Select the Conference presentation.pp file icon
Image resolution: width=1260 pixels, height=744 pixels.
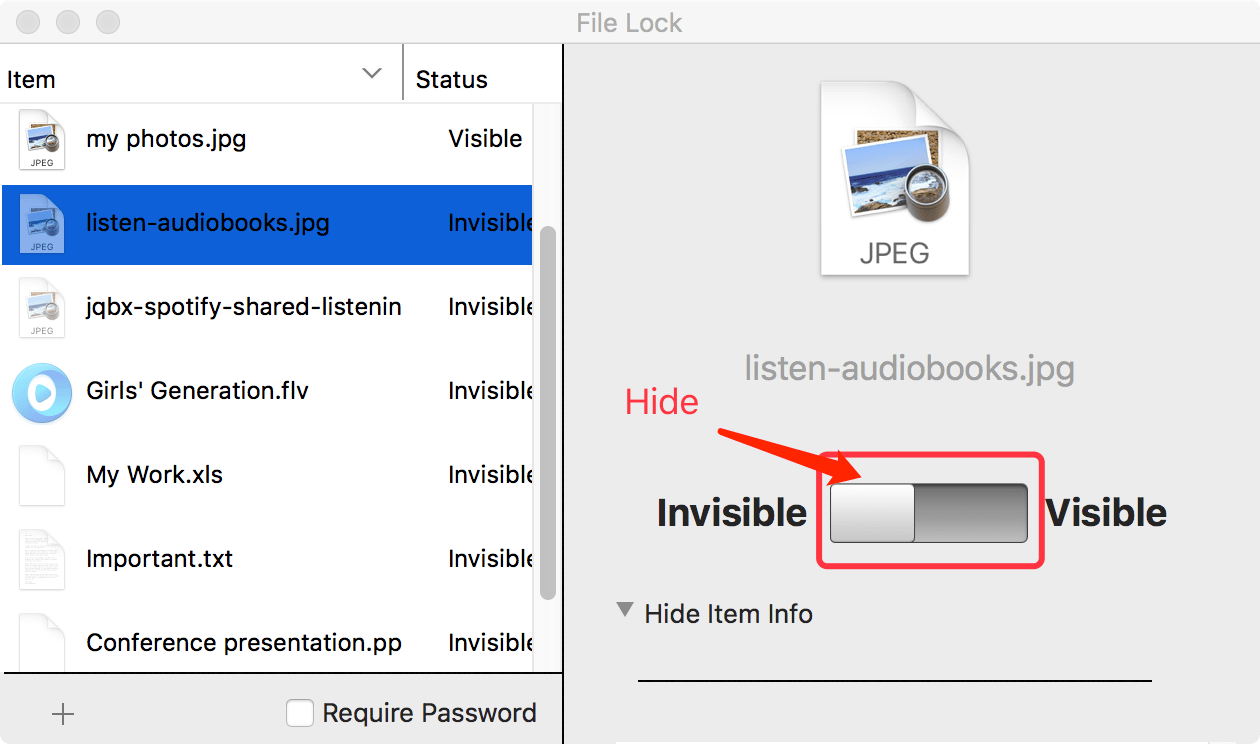(x=42, y=640)
